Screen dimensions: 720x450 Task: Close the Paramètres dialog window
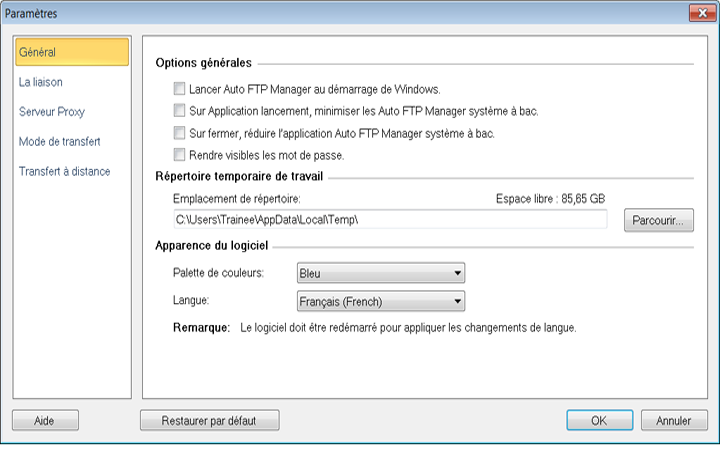(700, 13)
